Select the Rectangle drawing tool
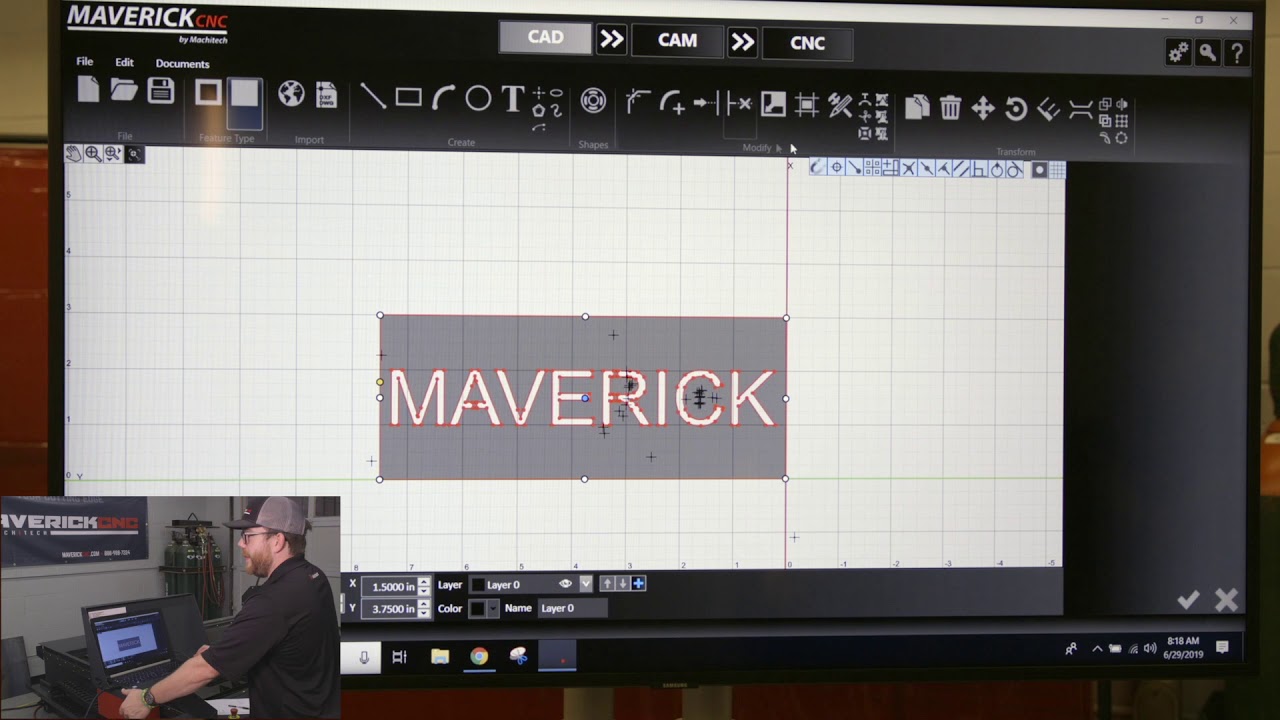Image resolution: width=1280 pixels, height=720 pixels. click(408, 97)
